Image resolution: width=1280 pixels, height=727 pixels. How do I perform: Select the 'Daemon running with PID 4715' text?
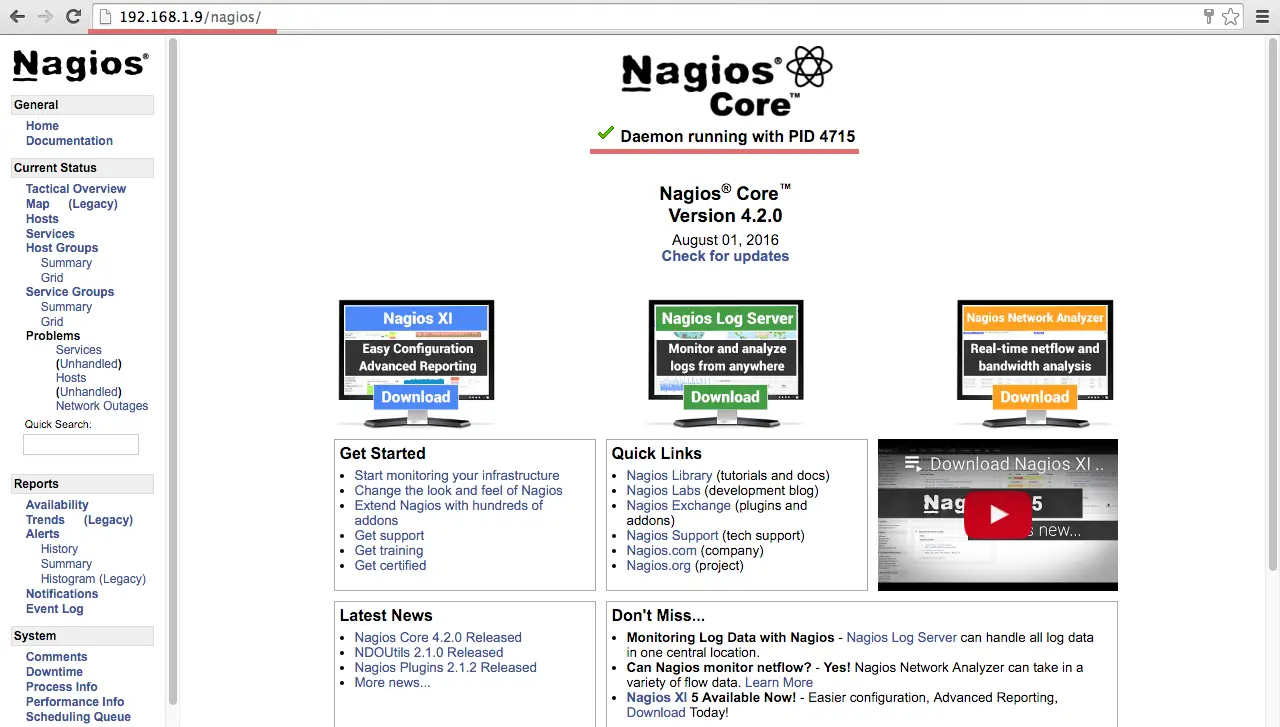click(738, 137)
